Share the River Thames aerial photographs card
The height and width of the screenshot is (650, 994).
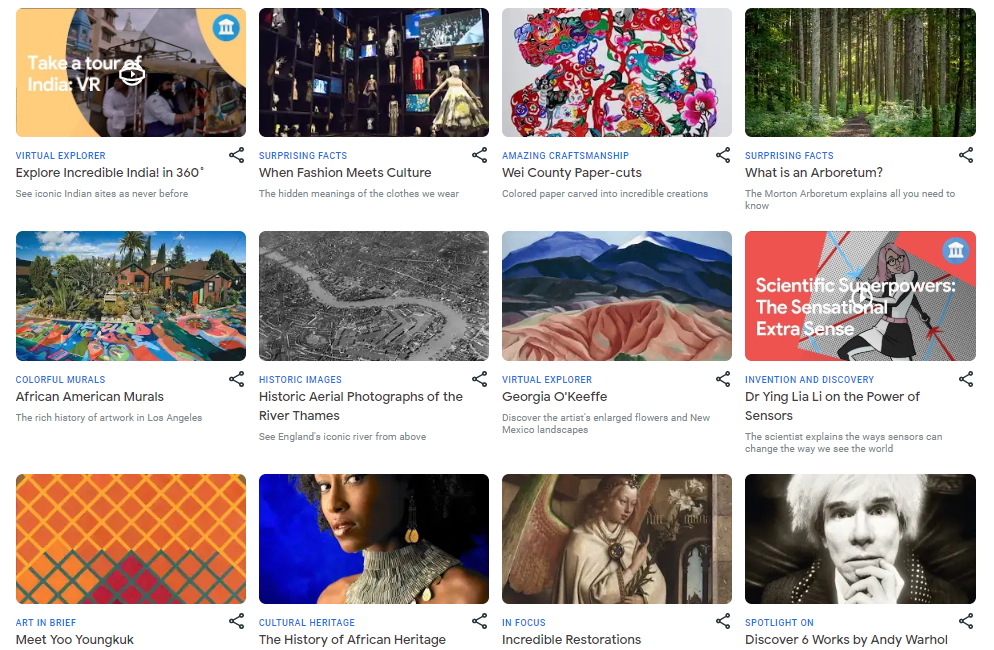(x=480, y=379)
